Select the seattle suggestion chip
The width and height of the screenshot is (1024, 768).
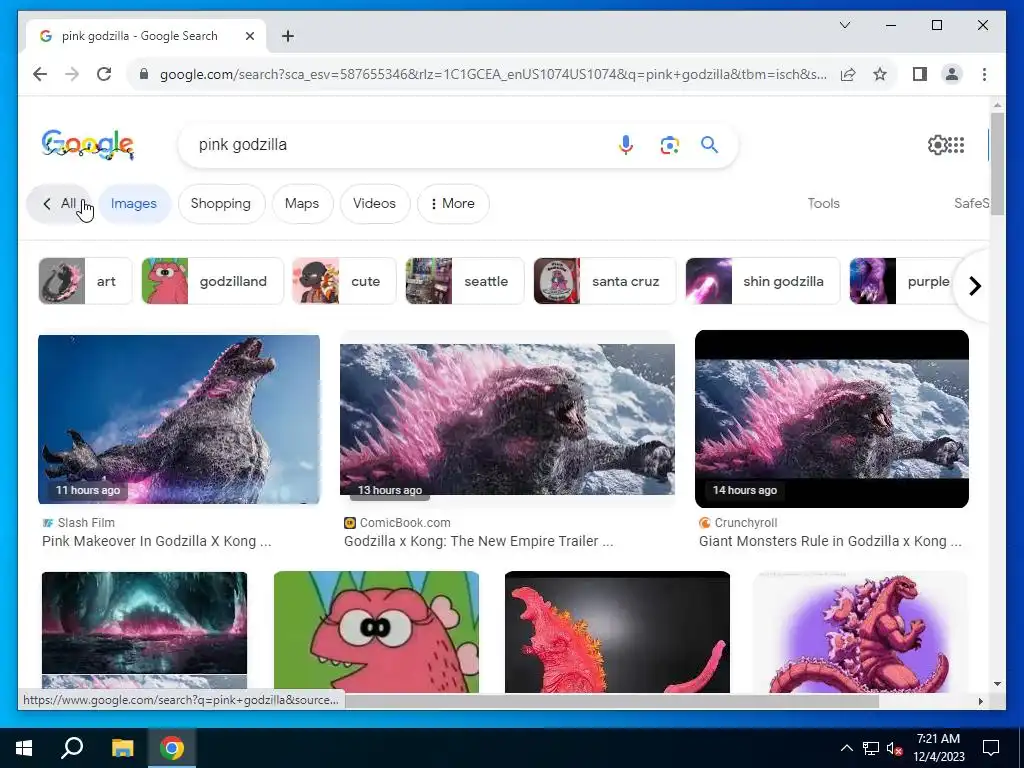click(464, 281)
